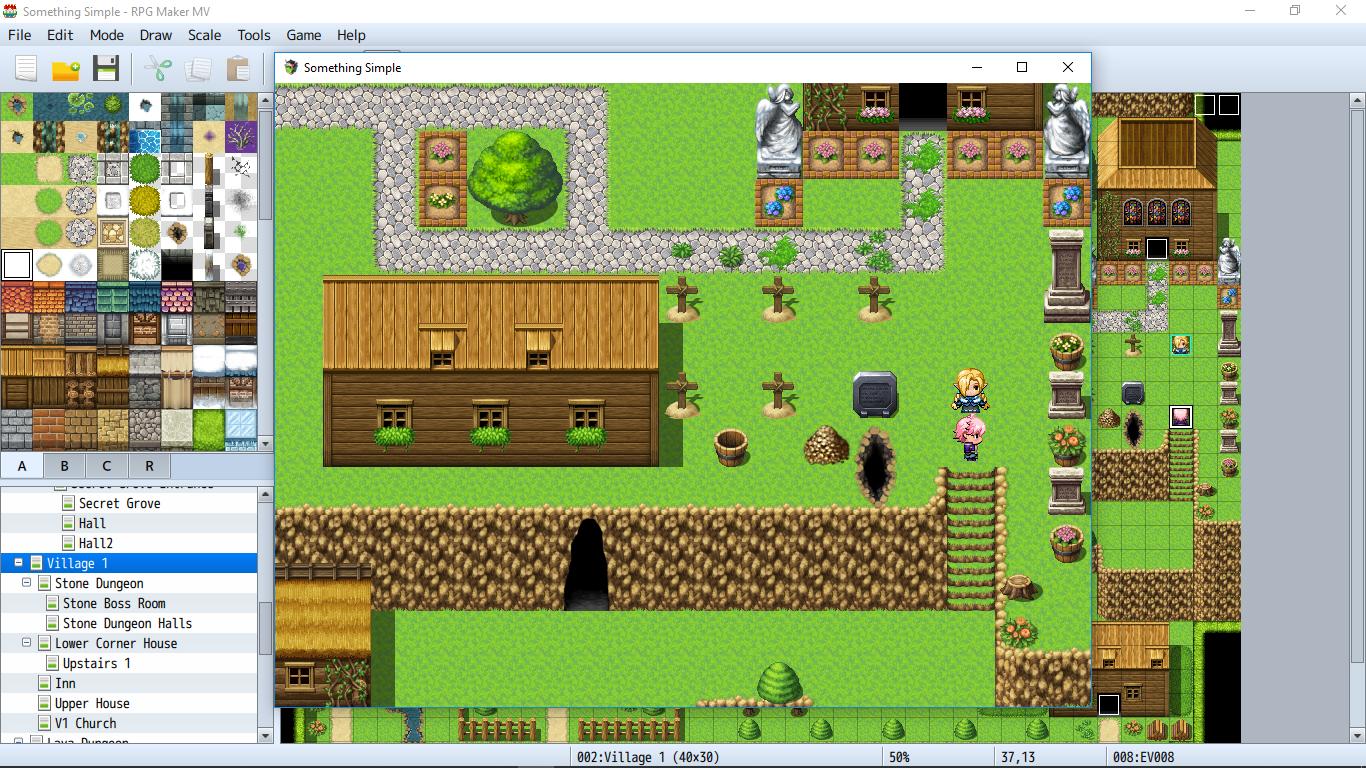
Task: Open the Game menu
Action: [304, 35]
